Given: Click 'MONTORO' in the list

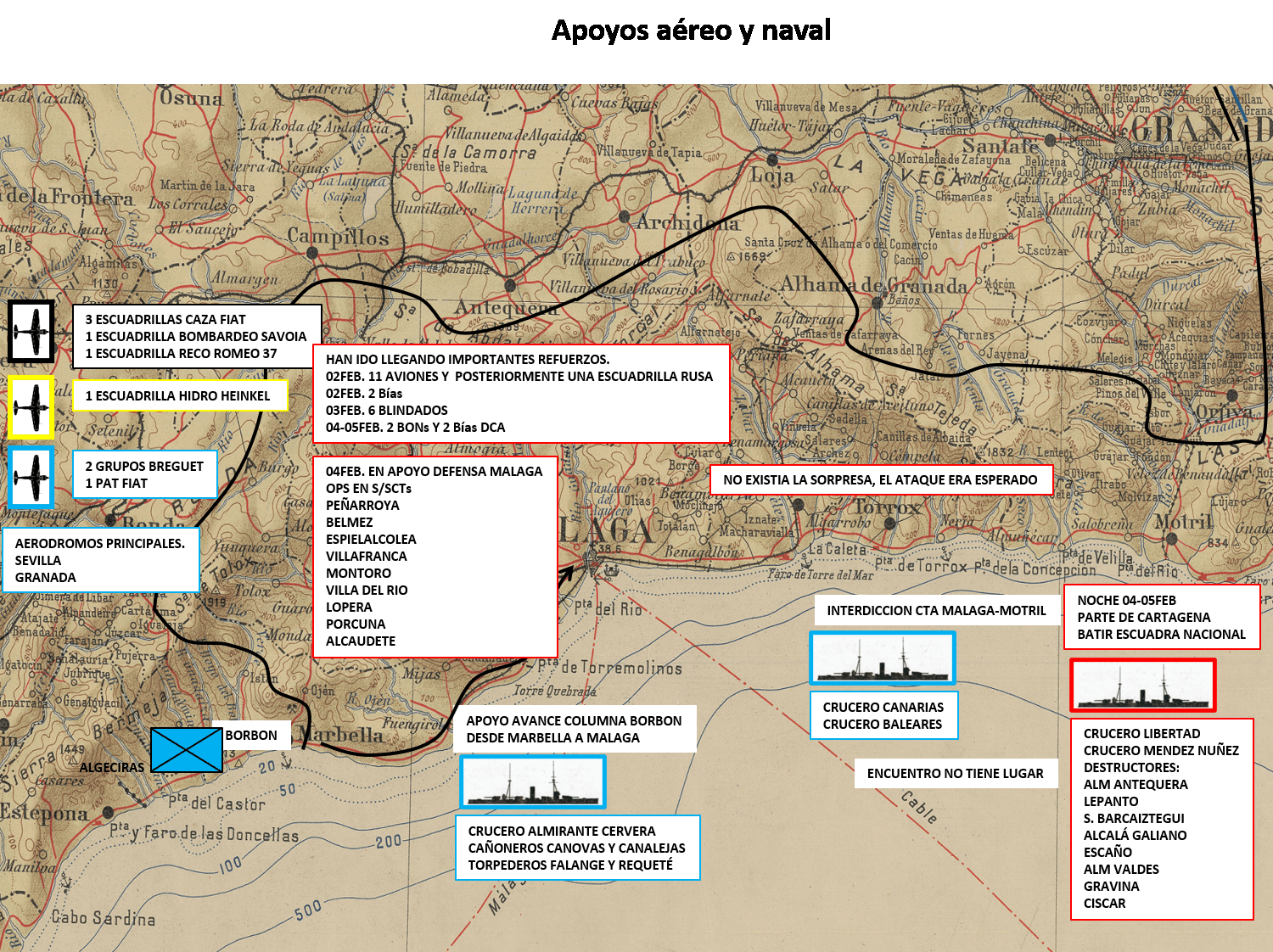Looking at the screenshot, I should (359, 574).
